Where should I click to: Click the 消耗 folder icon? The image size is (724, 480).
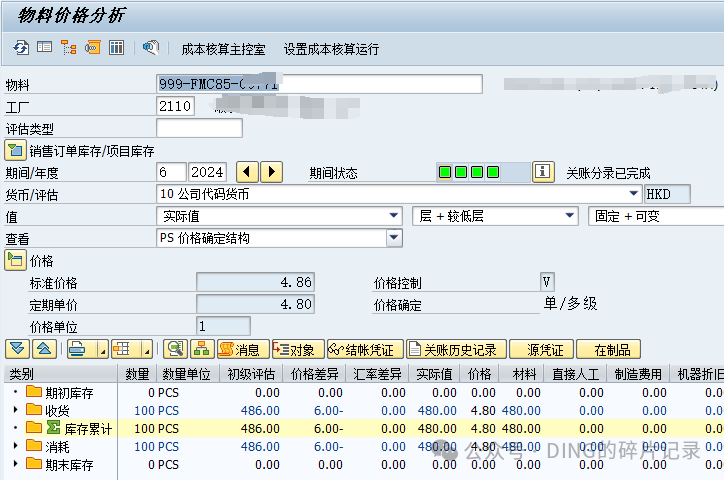pos(34,445)
